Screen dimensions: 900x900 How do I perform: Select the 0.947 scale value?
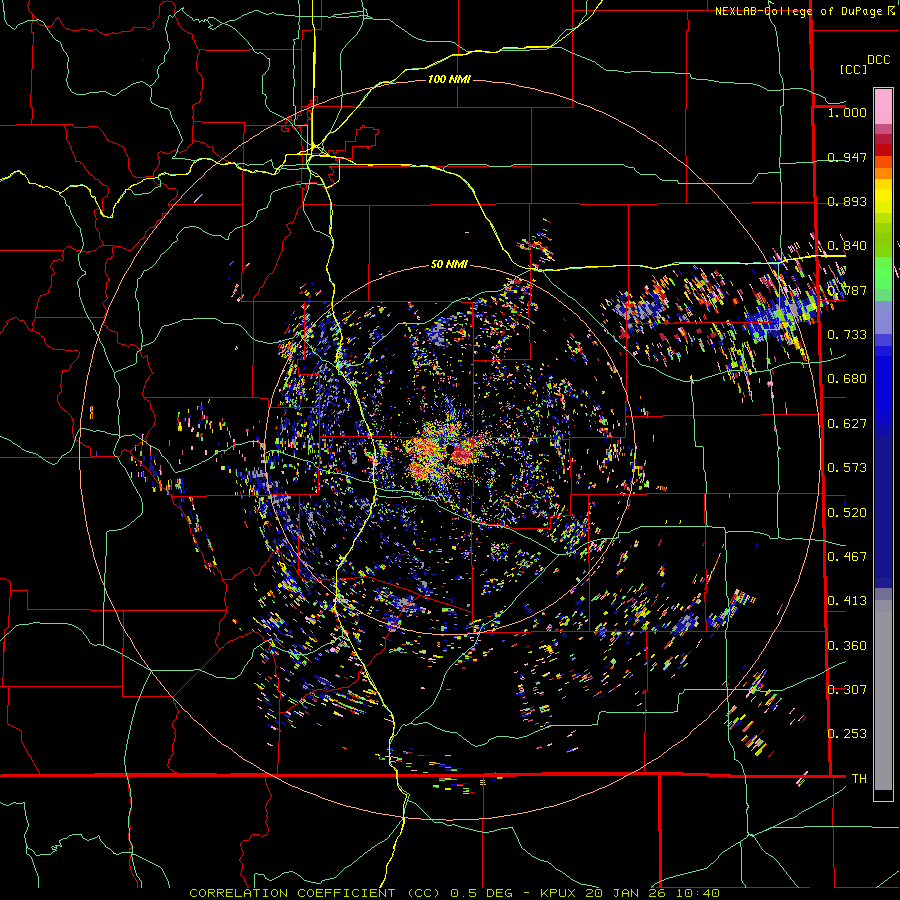[847, 157]
